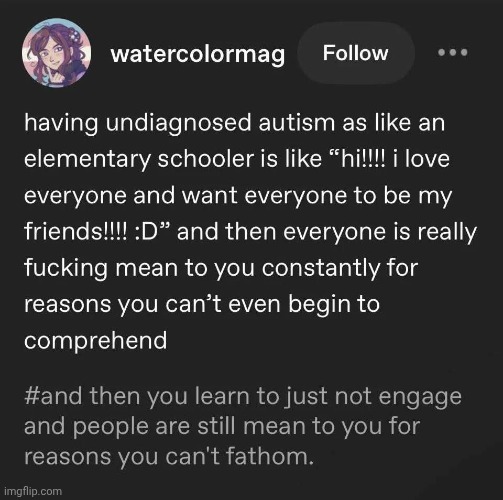Click the word 'undiagnosed' in the first line
The width and height of the screenshot is (503, 500).
(x=178, y=123)
